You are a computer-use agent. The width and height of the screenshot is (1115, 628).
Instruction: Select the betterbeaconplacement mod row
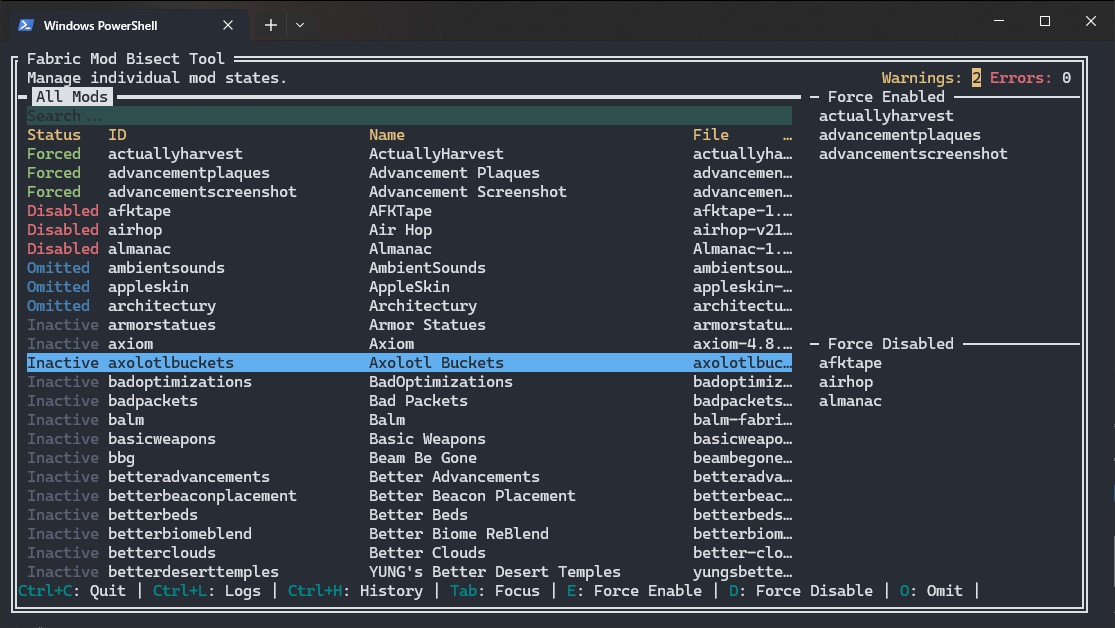coord(409,496)
